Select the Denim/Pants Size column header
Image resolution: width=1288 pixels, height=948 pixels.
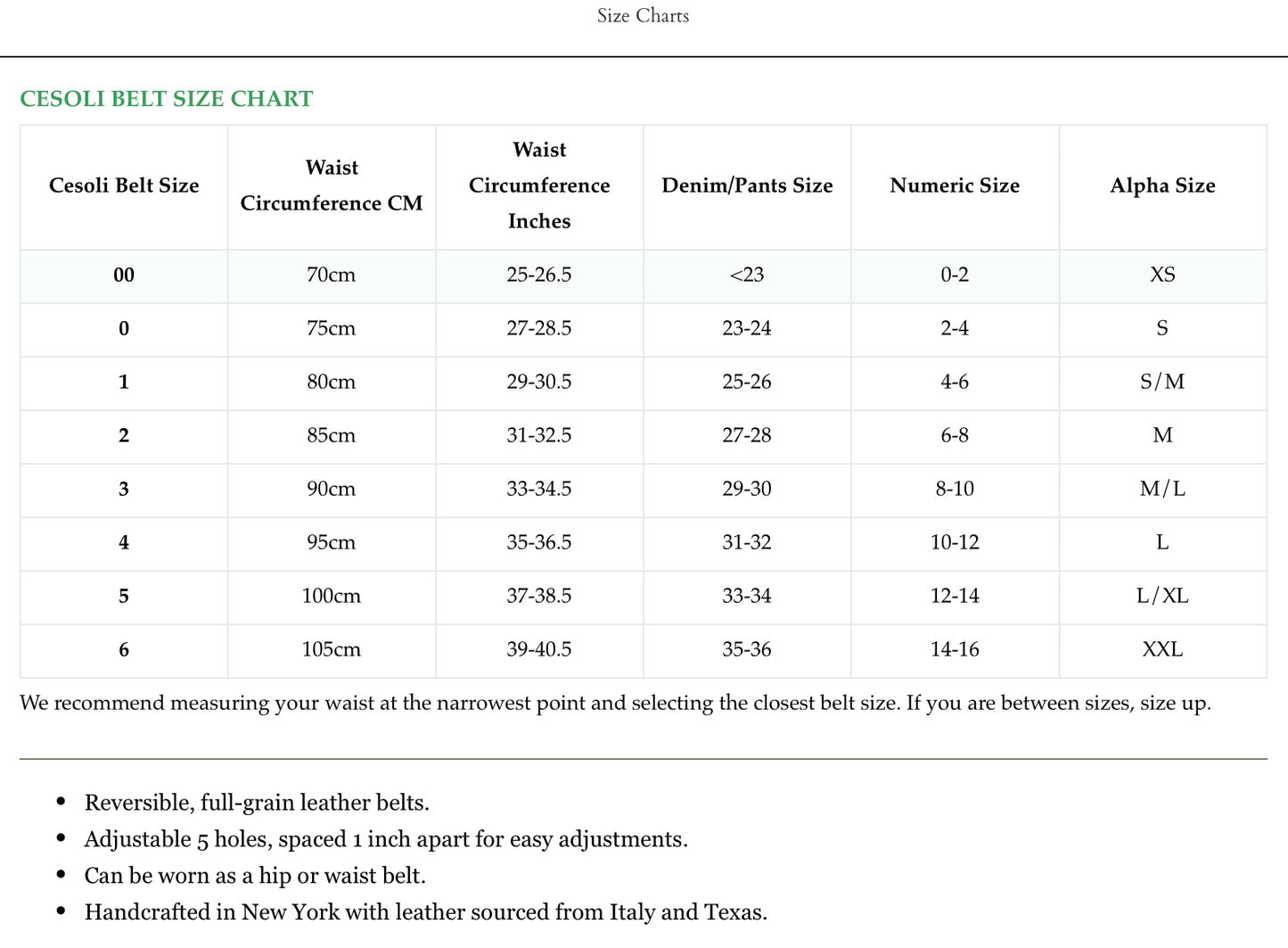747,185
